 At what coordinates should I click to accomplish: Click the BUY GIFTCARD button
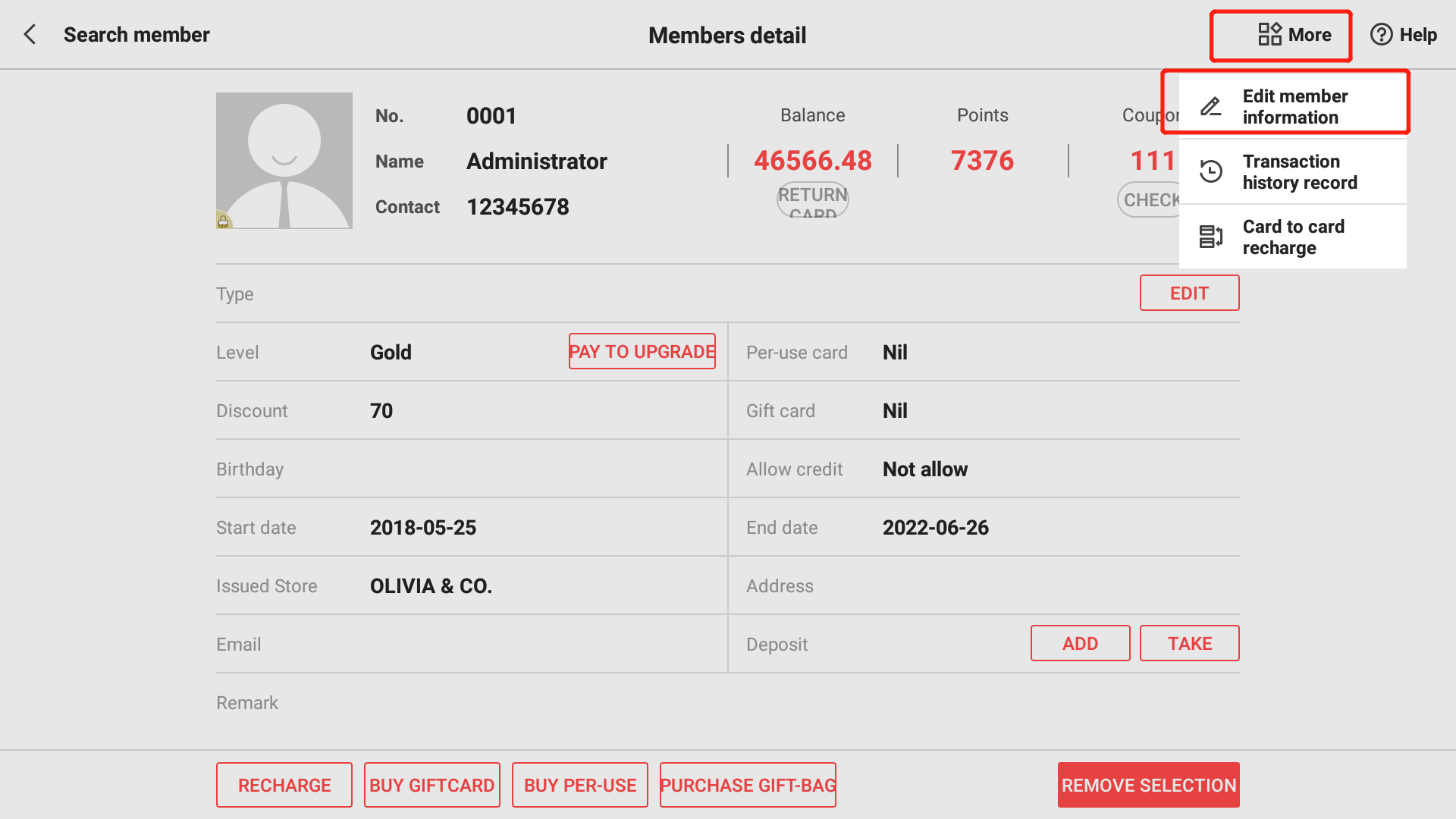pos(432,785)
